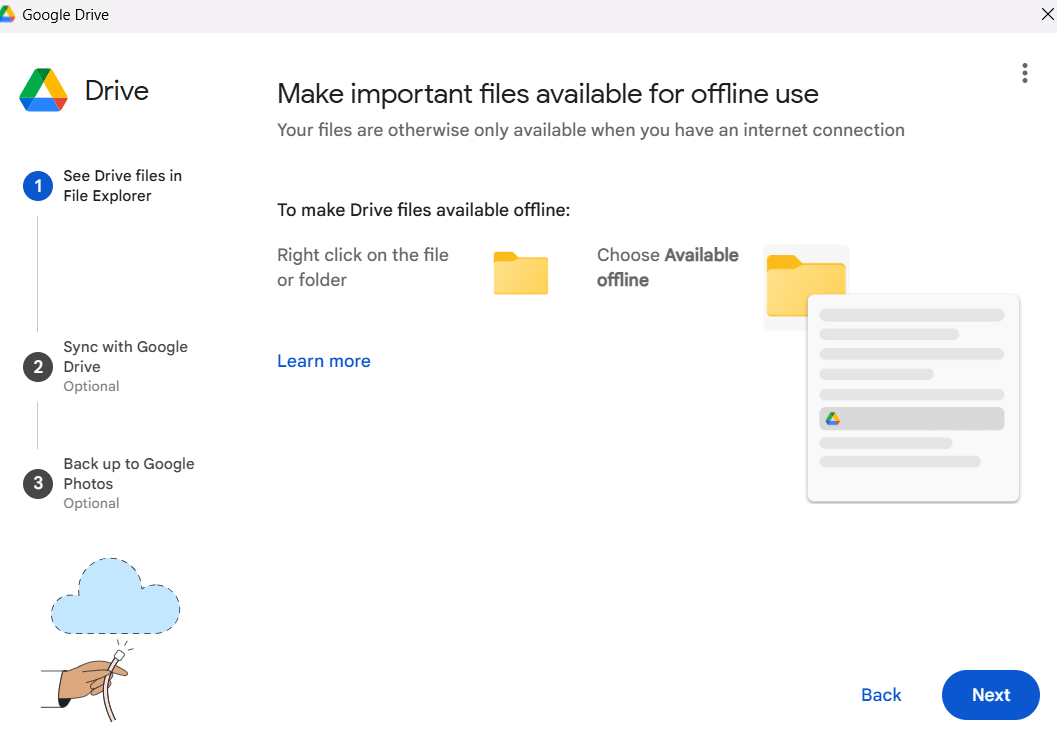The width and height of the screenshot is (1057, 745).
Task: Click 'Right click on the file or folder' text
Action: tap(363, 267)
